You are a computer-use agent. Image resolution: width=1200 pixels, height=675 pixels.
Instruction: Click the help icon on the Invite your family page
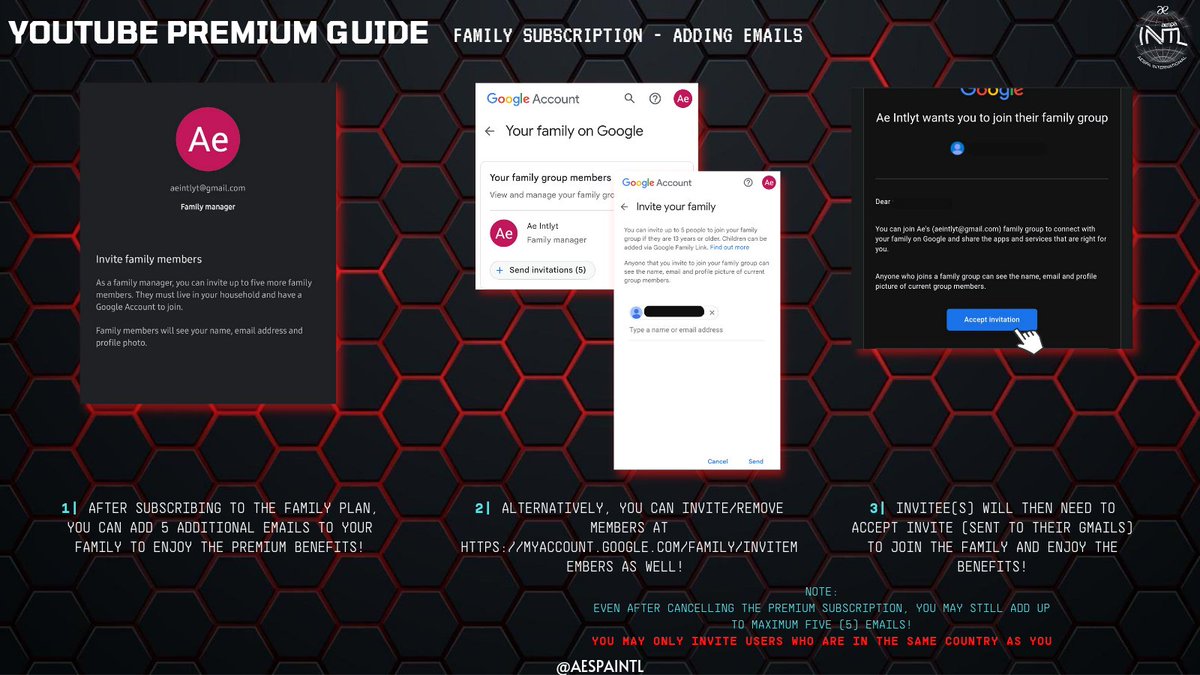coord(746,183)
